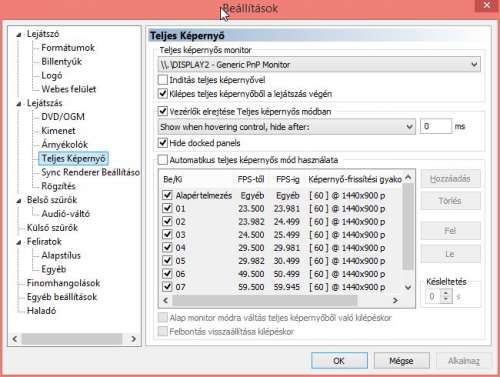Open Audió-váltó settings
The height and width of the screenshot is (377, 500).
[x=66, y=214]
